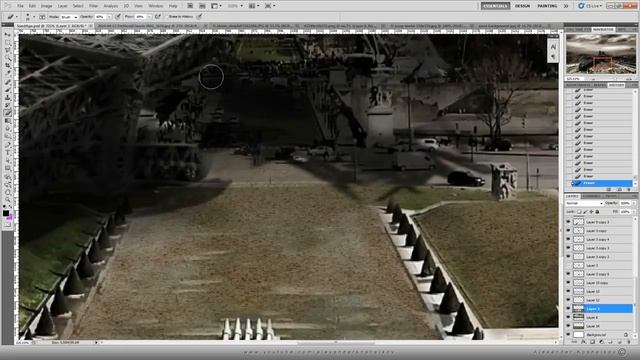
Task: Toggle eye icon for Layer 10 copy
Action: [568, 282]
